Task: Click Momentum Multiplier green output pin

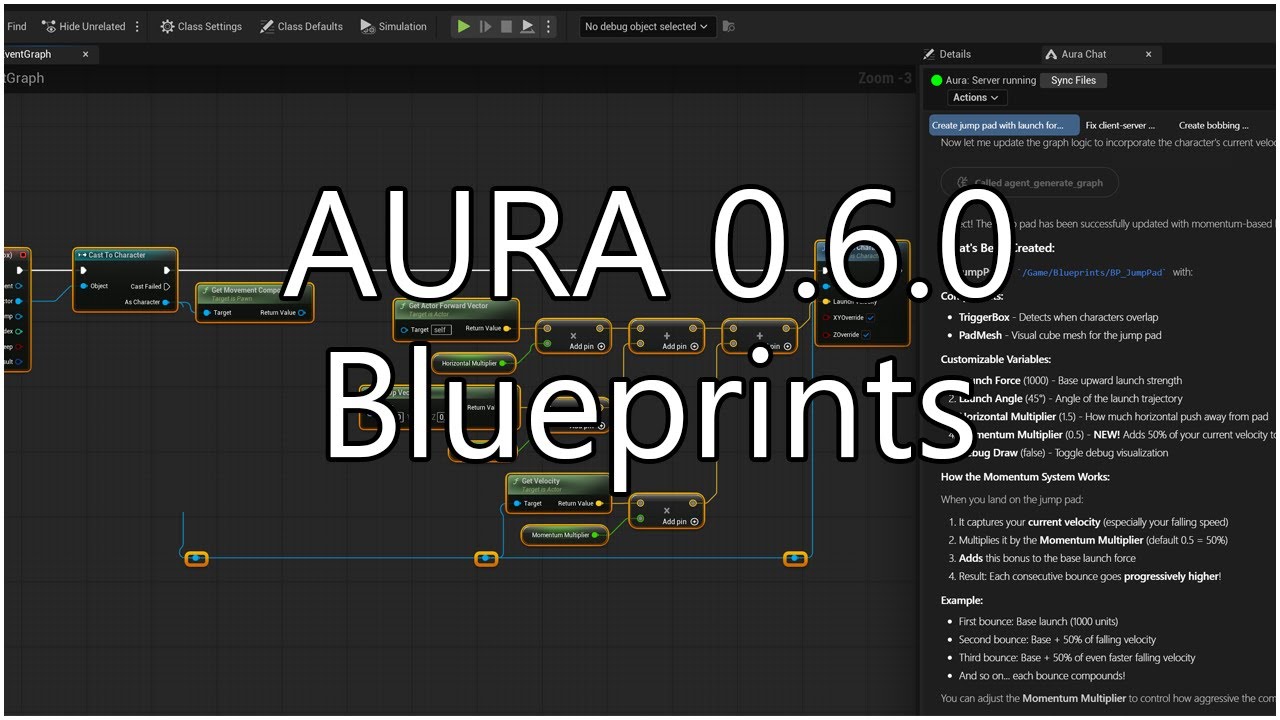Action: coord(595,535)
